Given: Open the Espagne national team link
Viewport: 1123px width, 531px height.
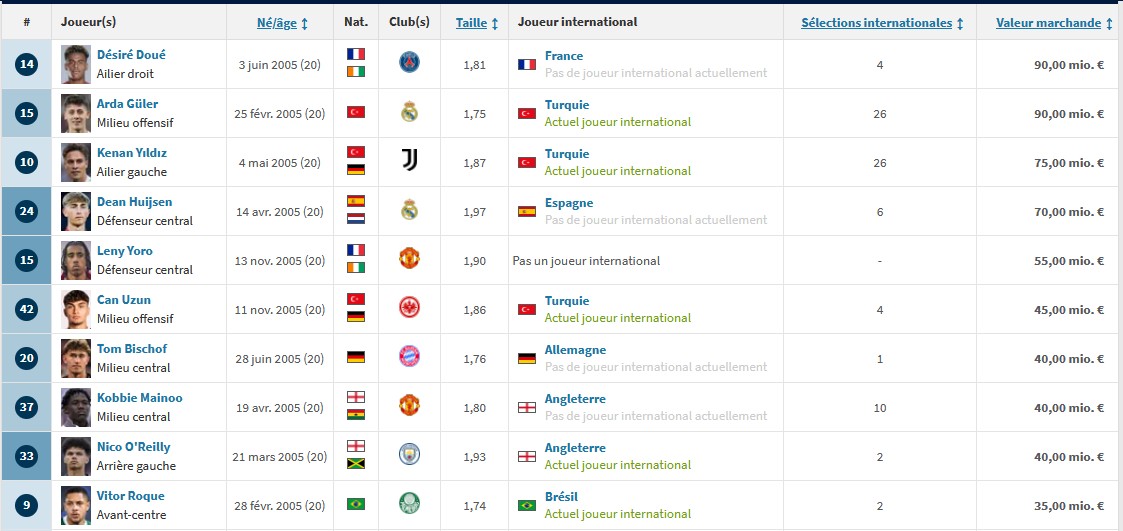Looking at the screenshot, I should tap(568, 202).
